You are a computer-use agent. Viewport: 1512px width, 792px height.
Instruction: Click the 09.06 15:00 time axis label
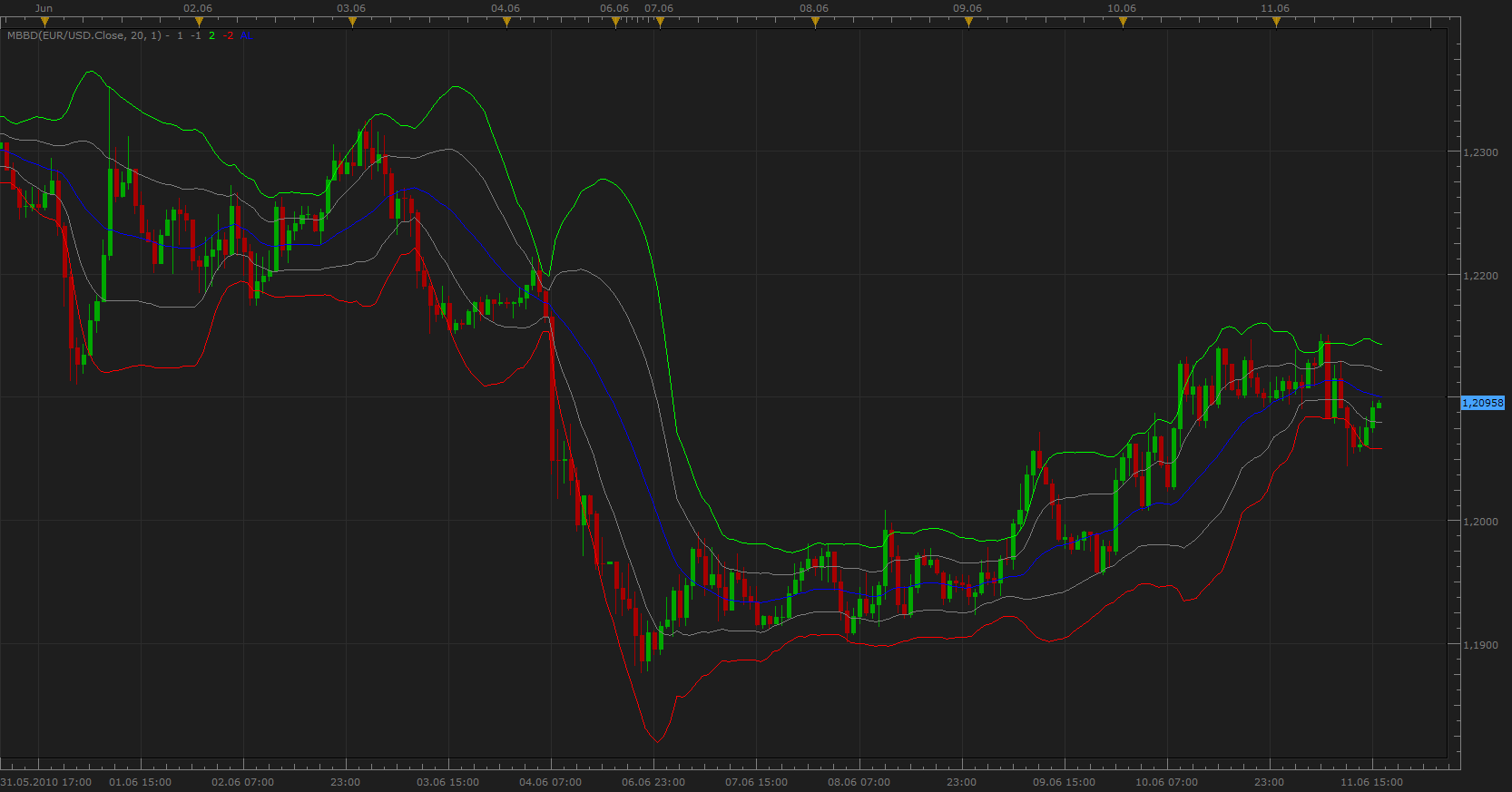click(x=1065, y=782)
